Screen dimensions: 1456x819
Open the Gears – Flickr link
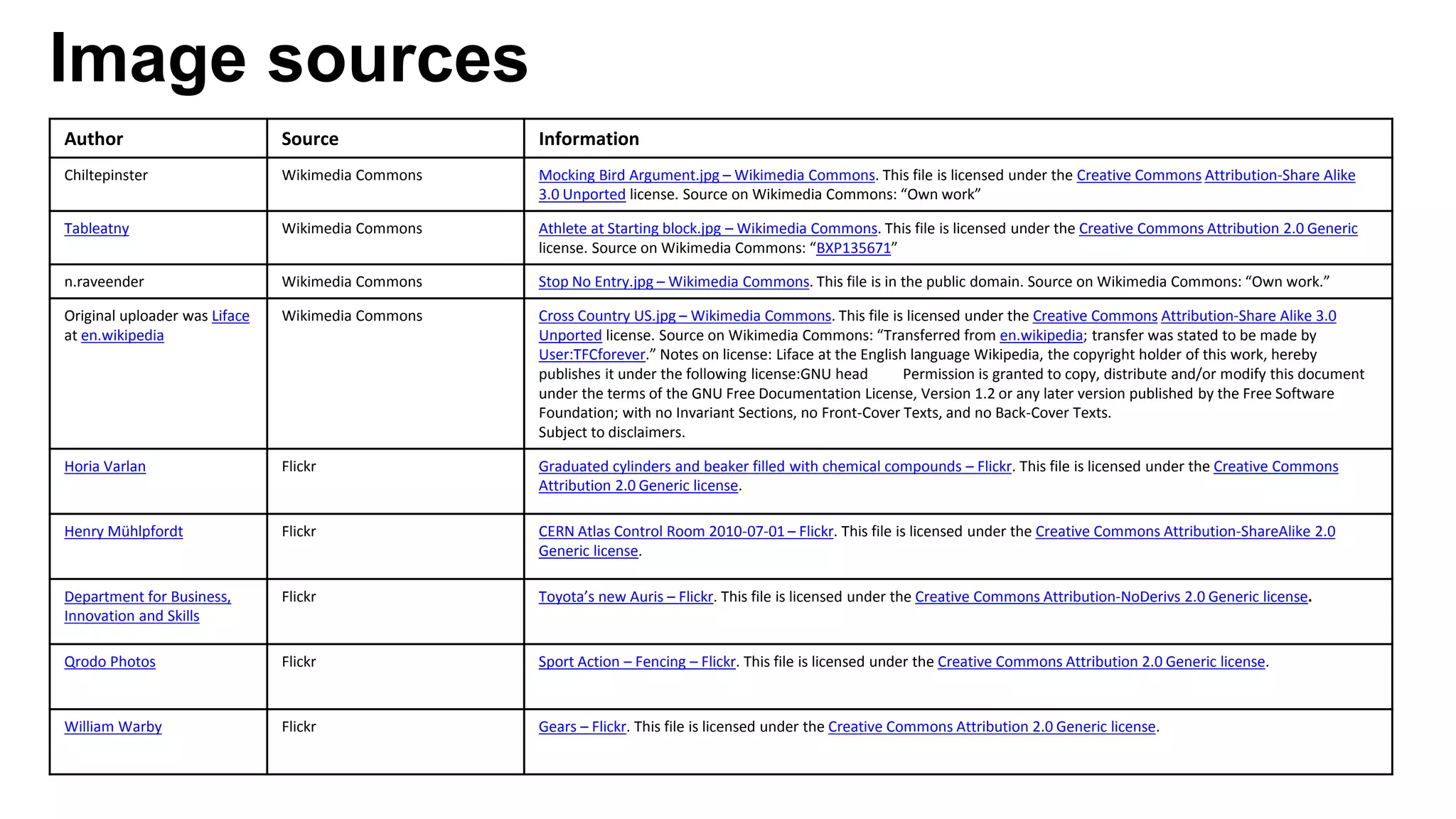[582, 727]
